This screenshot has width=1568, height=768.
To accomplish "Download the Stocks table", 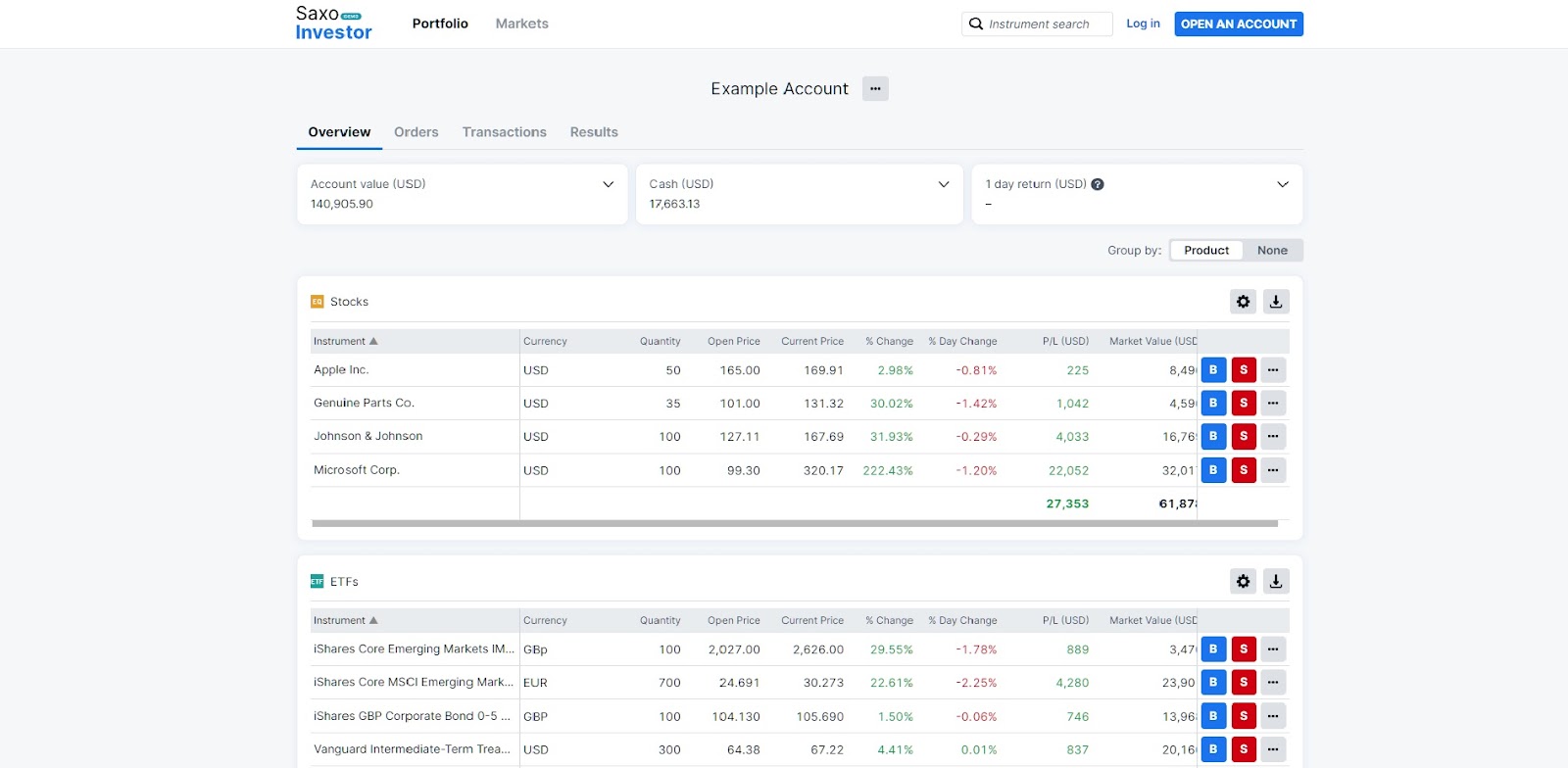I will click(1276, 302).
